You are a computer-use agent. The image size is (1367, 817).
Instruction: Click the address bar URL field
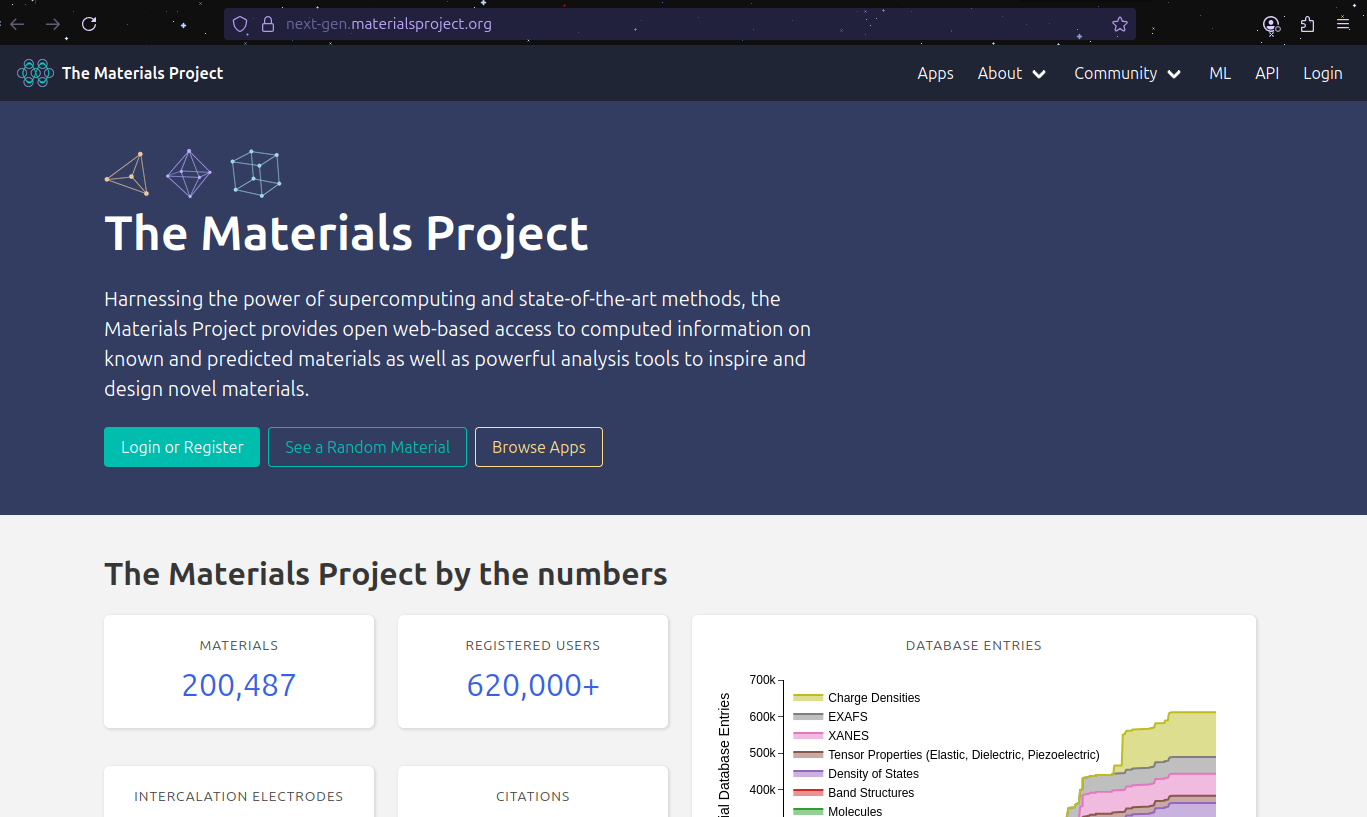680,24
